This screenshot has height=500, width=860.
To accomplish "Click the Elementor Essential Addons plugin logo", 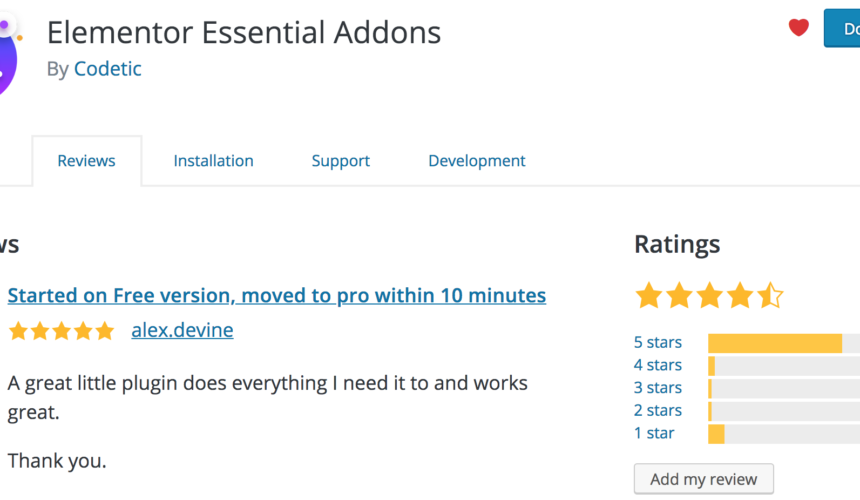I will coord(9,57).
